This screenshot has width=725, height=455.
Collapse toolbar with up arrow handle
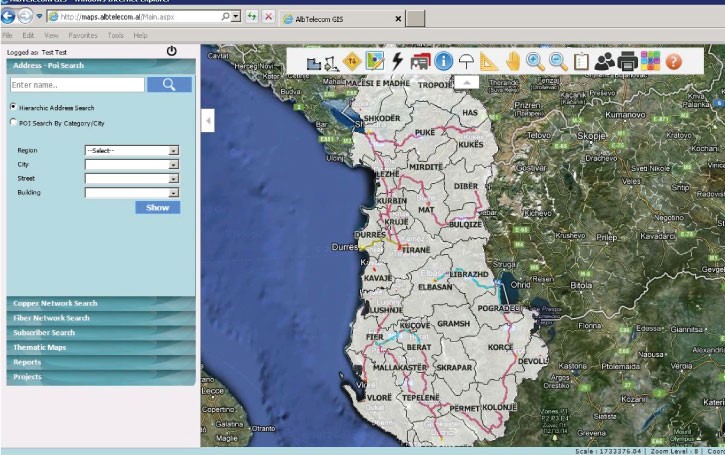pos(467,83)
